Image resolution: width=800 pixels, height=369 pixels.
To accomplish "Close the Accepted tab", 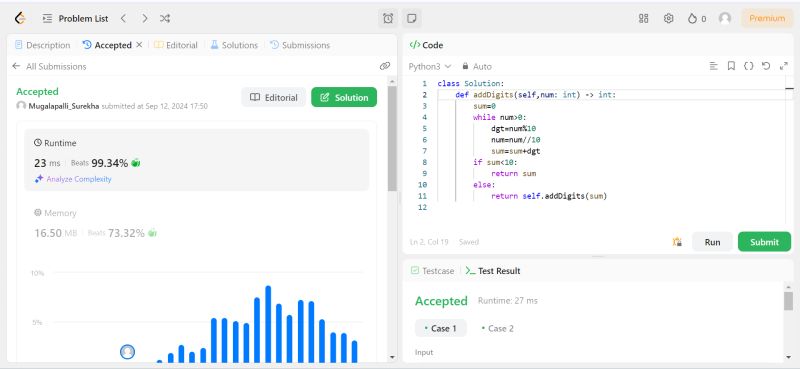I will click(139, 45).
